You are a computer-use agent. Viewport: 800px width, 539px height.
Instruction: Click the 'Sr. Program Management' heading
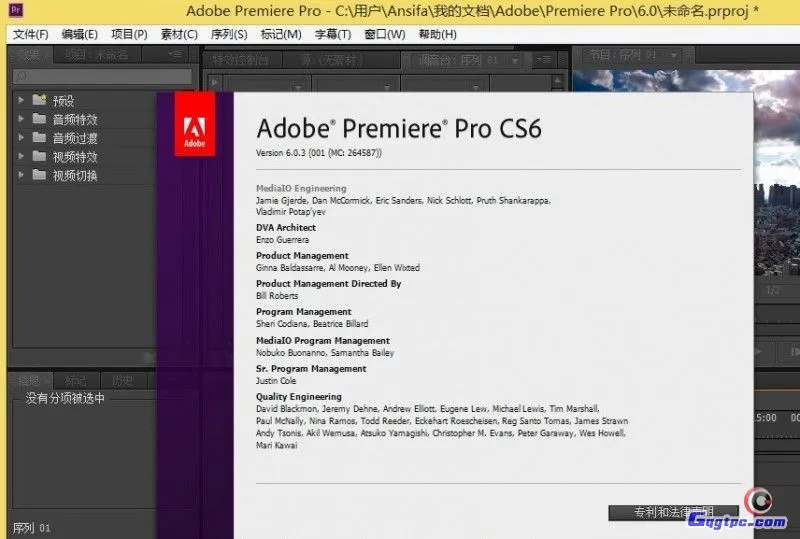point(311,369)
